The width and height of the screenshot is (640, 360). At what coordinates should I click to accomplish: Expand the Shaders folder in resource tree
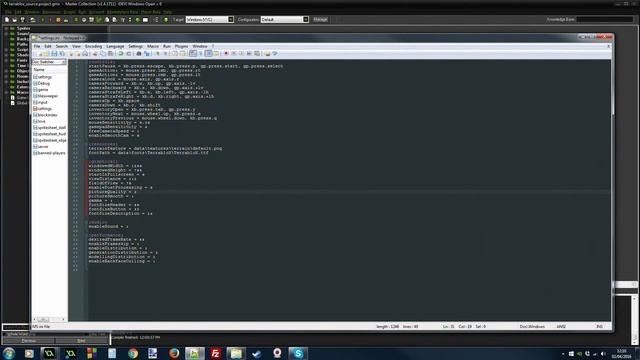pyautogui.click(x=6, y=55)
